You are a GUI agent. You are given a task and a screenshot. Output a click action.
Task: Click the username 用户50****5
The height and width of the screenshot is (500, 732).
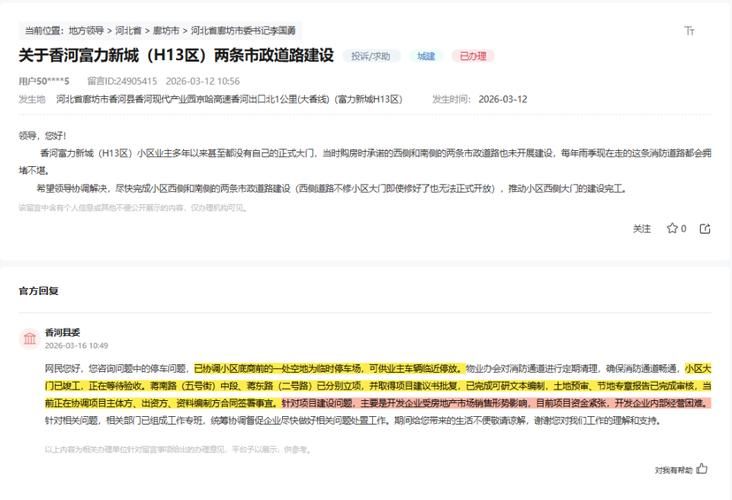[44, 81]
